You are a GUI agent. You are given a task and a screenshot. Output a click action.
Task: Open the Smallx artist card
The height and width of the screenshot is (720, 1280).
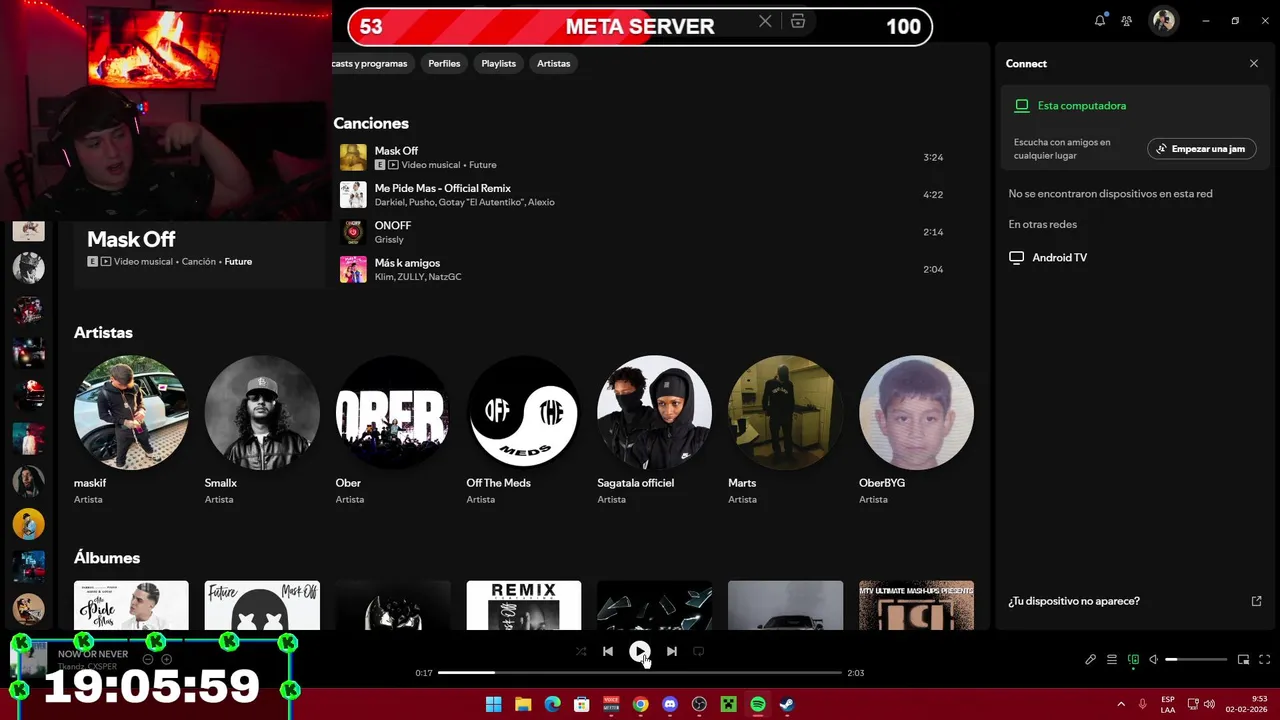pyautogui.click(x=262, y=430)
